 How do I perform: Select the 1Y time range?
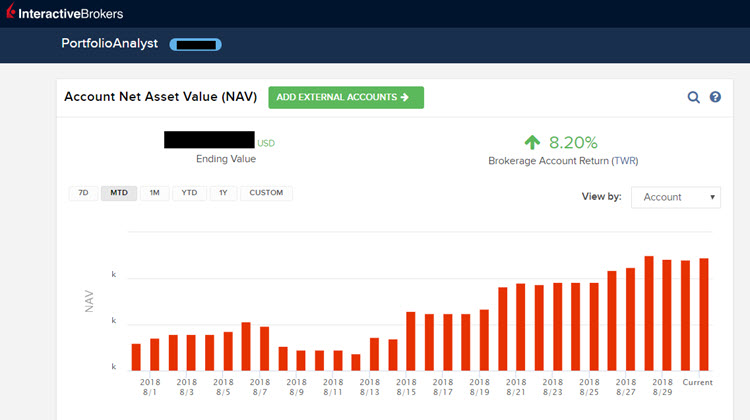tap(223, 193)
